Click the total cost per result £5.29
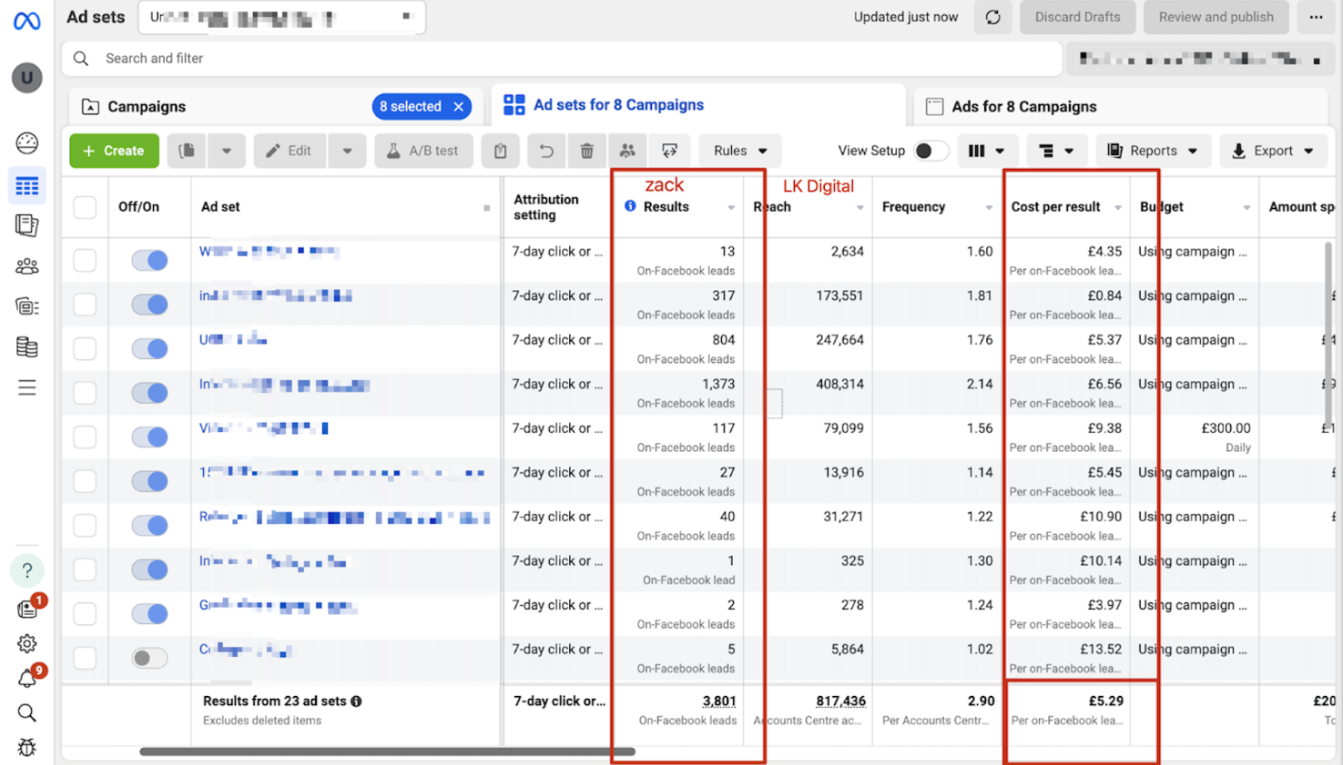Image resolution: width=1343 pixels, height=765 pixels. (x=1104, y=701)
